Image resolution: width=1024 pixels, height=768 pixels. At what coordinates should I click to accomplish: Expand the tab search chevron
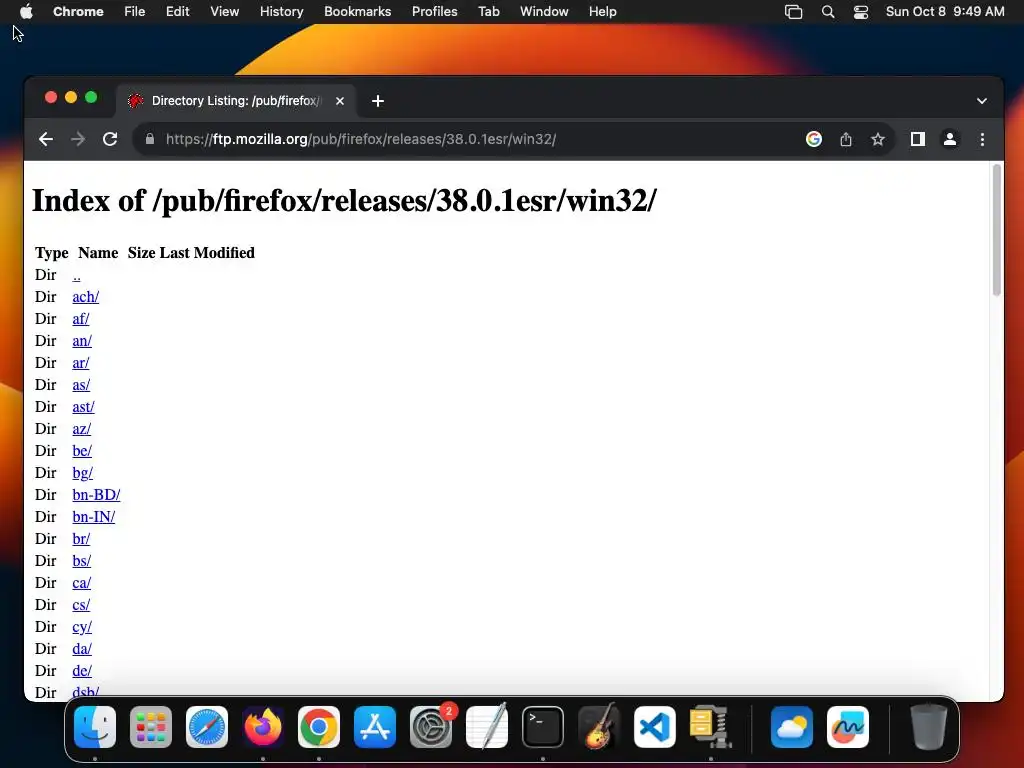click(982, 101)
